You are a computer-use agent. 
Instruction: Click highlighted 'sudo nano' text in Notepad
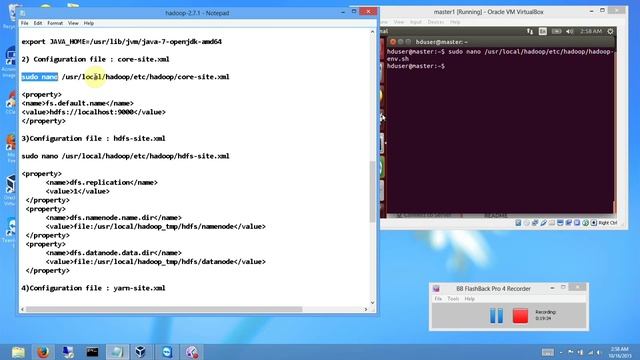(40, 77)
